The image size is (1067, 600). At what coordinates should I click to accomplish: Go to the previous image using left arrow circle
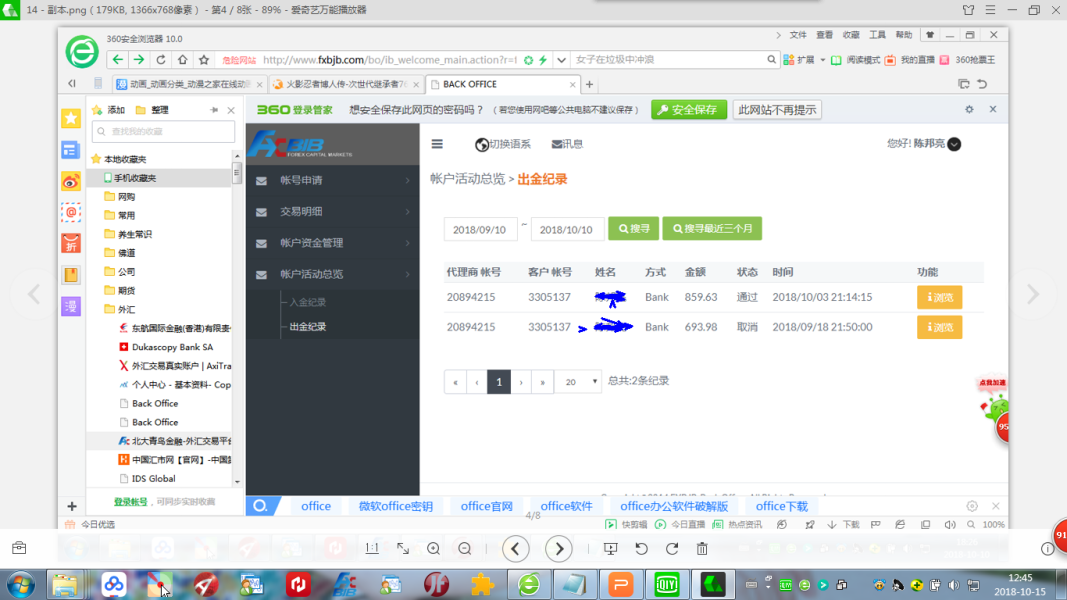(515, 548)
